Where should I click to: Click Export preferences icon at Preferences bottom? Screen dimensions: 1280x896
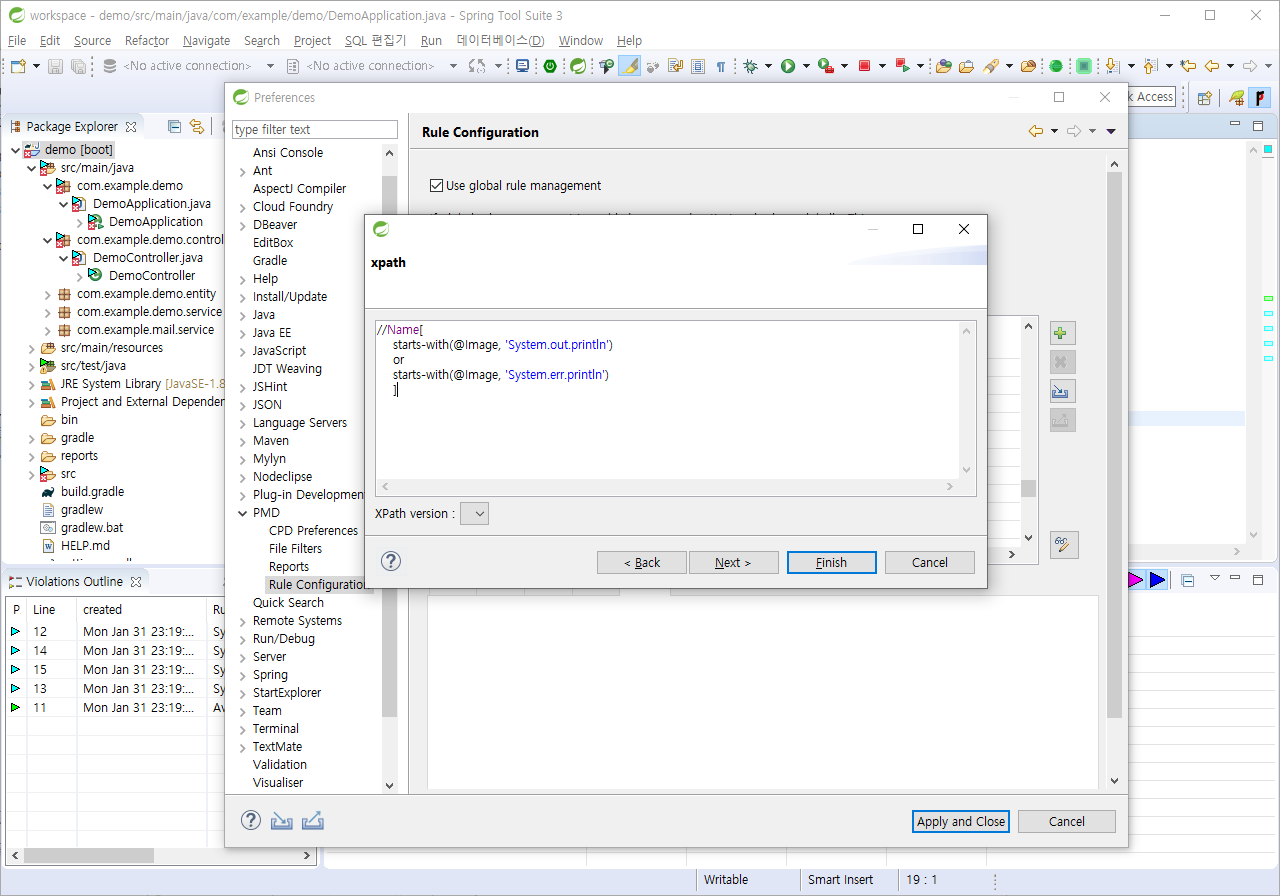313,820
